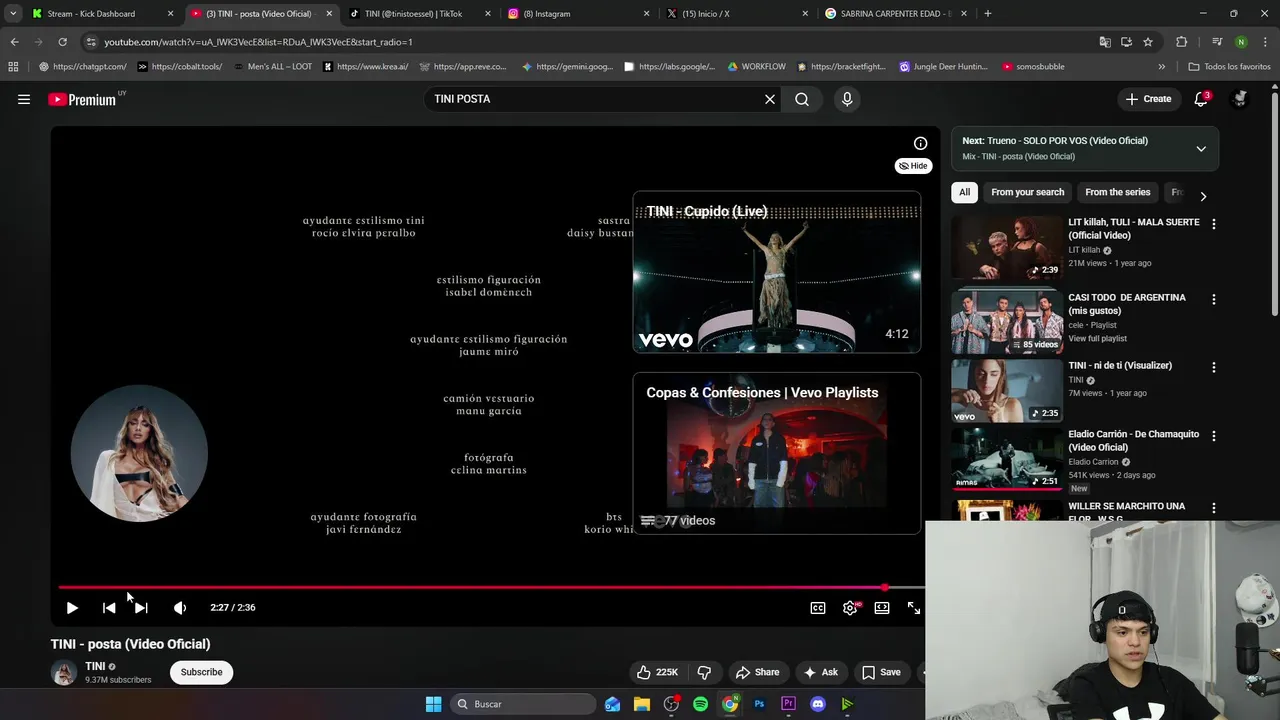The image size is (1280, 720).
Task: Switch to TINI TikTok tab
Action: click(x=420, y=14)
